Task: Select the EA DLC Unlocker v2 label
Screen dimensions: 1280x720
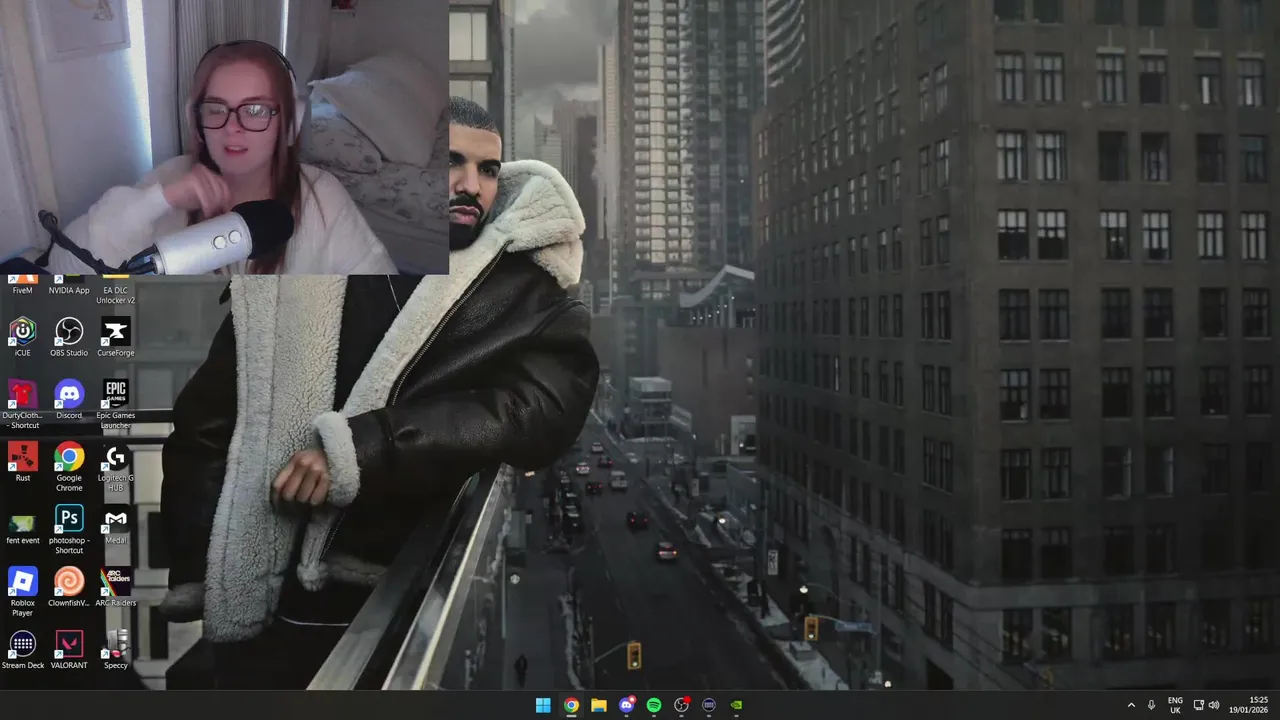Action: coord(116,295)
